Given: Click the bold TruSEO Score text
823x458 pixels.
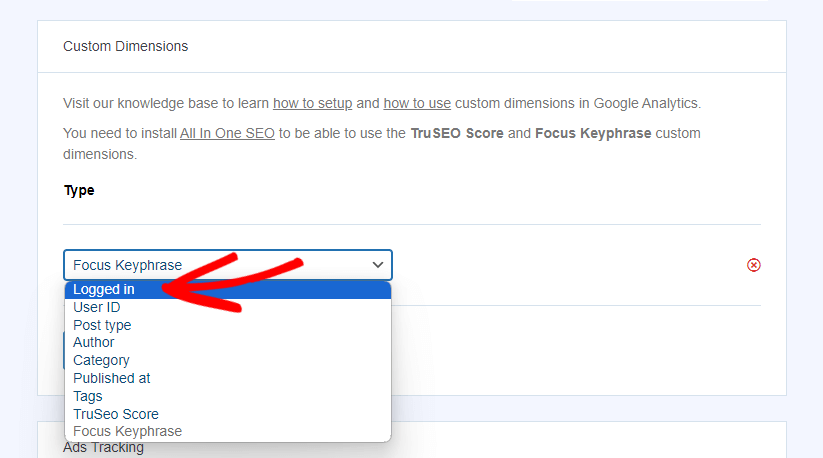Looking at the screenshot, I should (457, 133).
